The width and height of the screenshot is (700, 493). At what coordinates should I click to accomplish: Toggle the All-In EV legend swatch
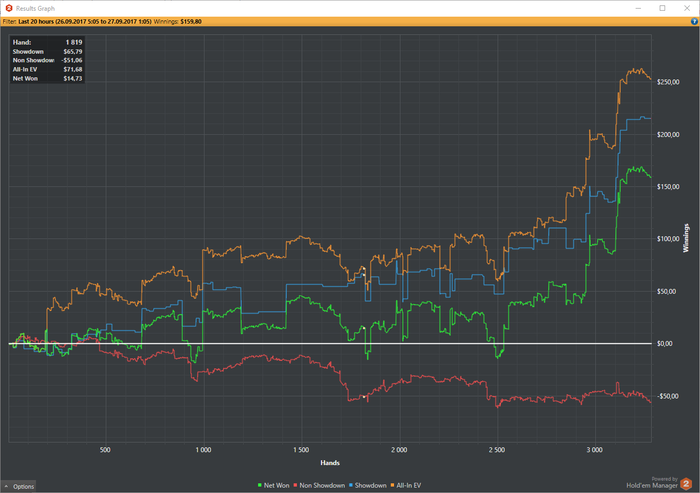392,485
